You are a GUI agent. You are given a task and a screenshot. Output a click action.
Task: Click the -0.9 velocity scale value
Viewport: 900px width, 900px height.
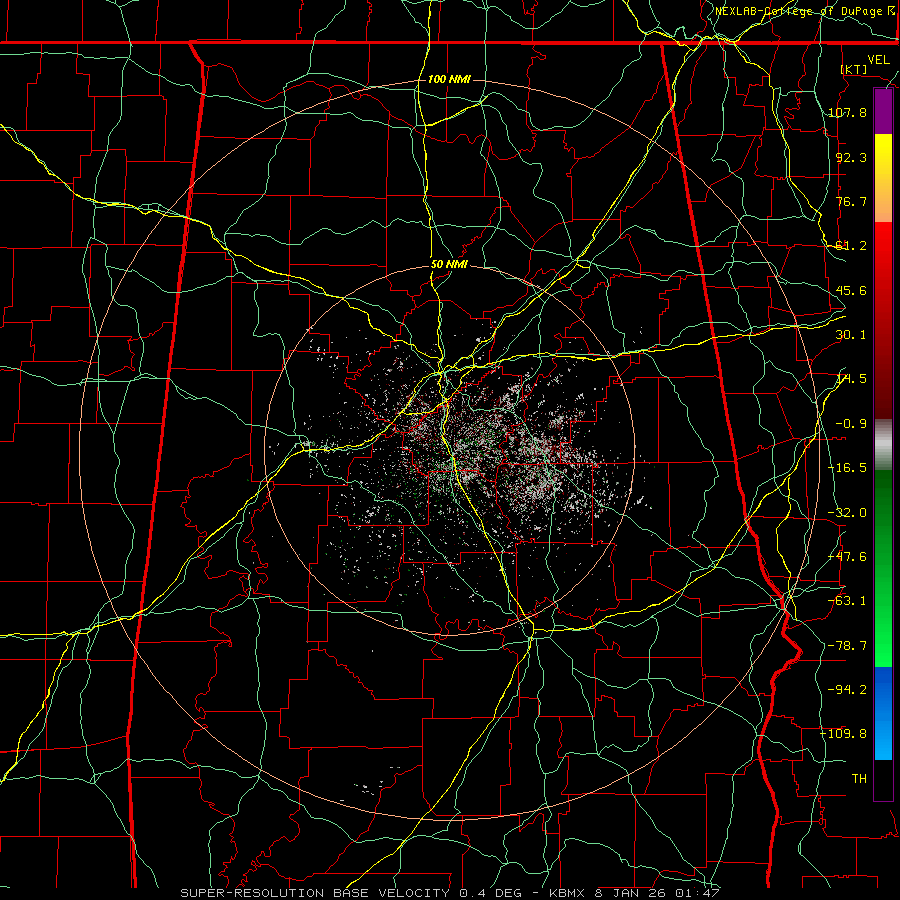pos(851,424)
